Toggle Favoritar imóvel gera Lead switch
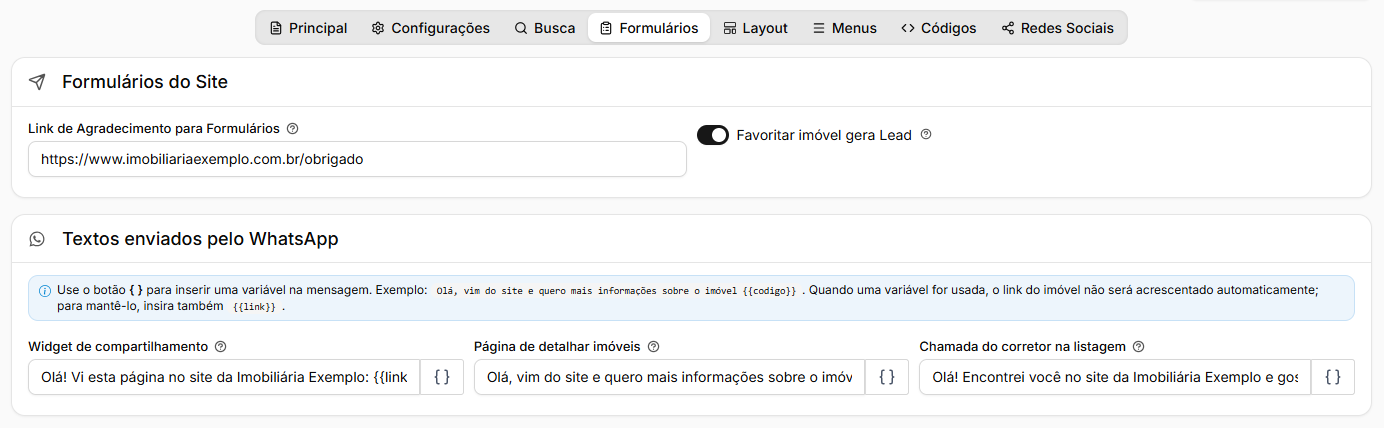 pos(713,135)
